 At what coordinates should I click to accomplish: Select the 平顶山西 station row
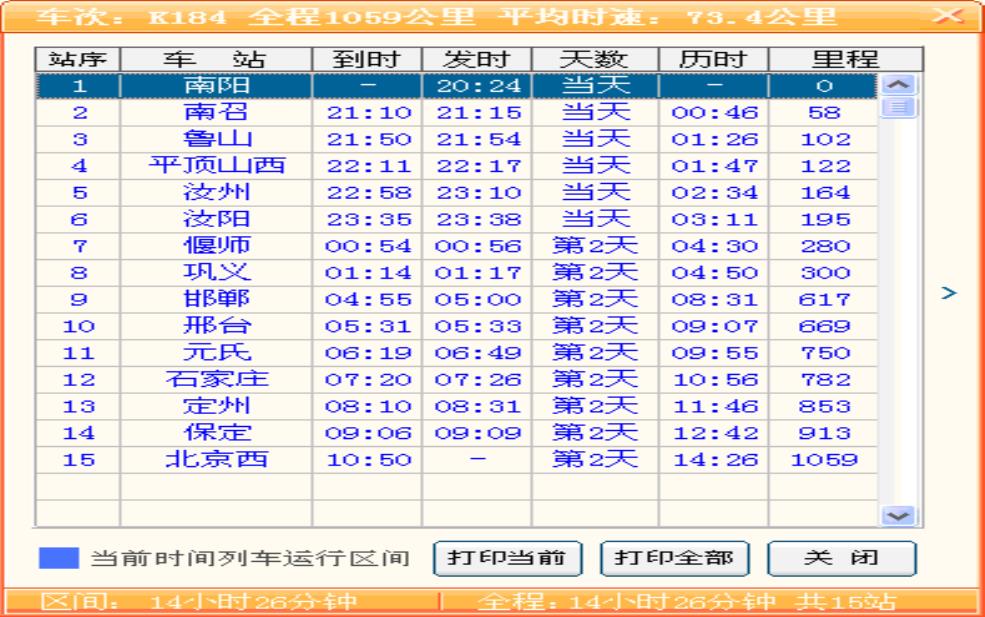click(216, 166)
